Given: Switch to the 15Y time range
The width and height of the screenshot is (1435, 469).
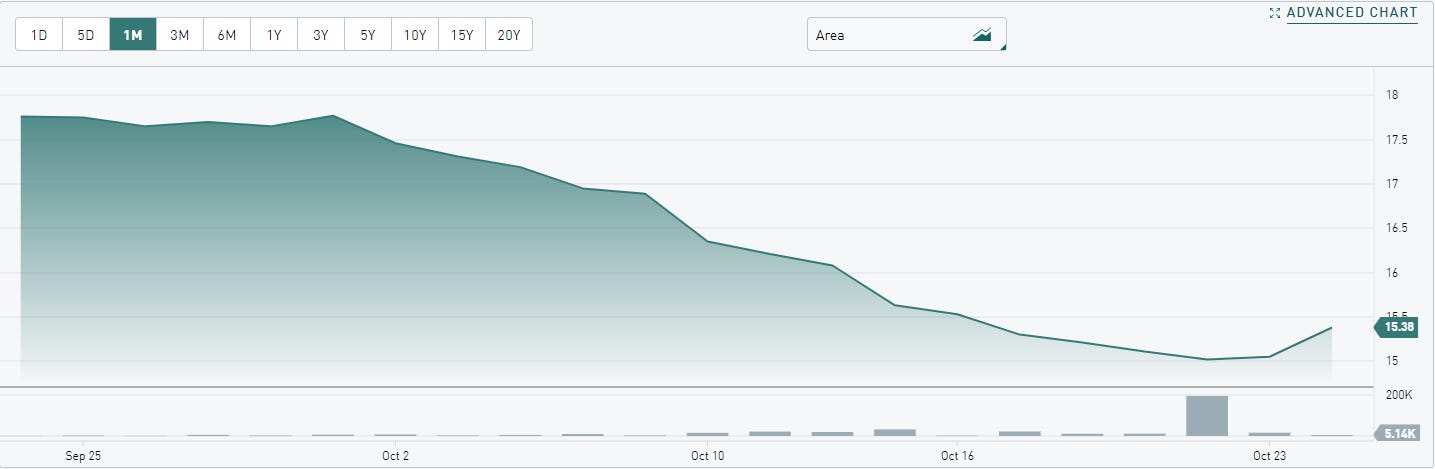Looking at the screenshot, I should 462,35.
